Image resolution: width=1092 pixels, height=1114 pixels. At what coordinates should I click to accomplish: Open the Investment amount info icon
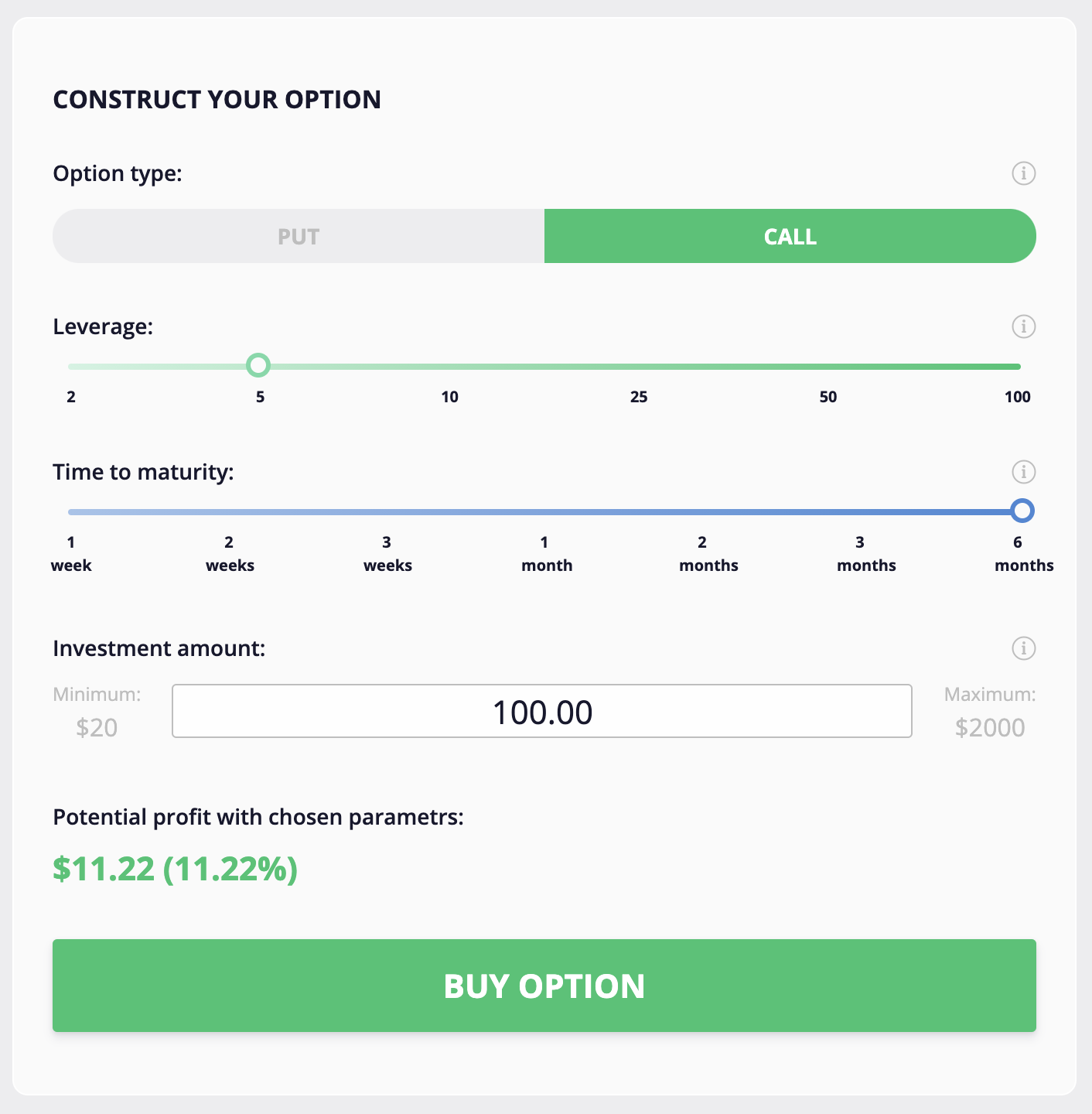1023,648
